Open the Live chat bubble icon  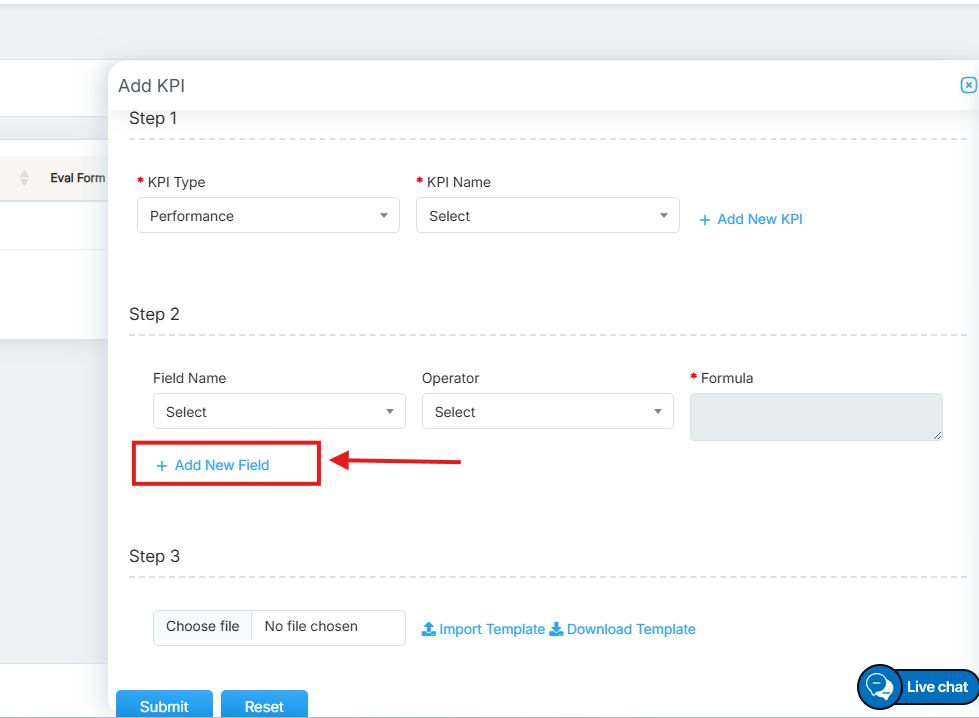tap(879, 687)
